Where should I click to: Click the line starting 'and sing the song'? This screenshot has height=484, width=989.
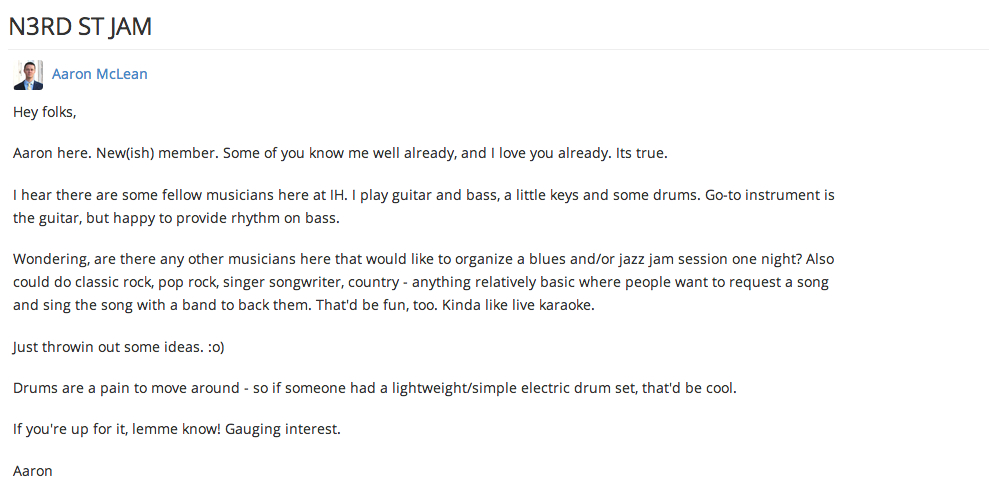pos(304,306)
